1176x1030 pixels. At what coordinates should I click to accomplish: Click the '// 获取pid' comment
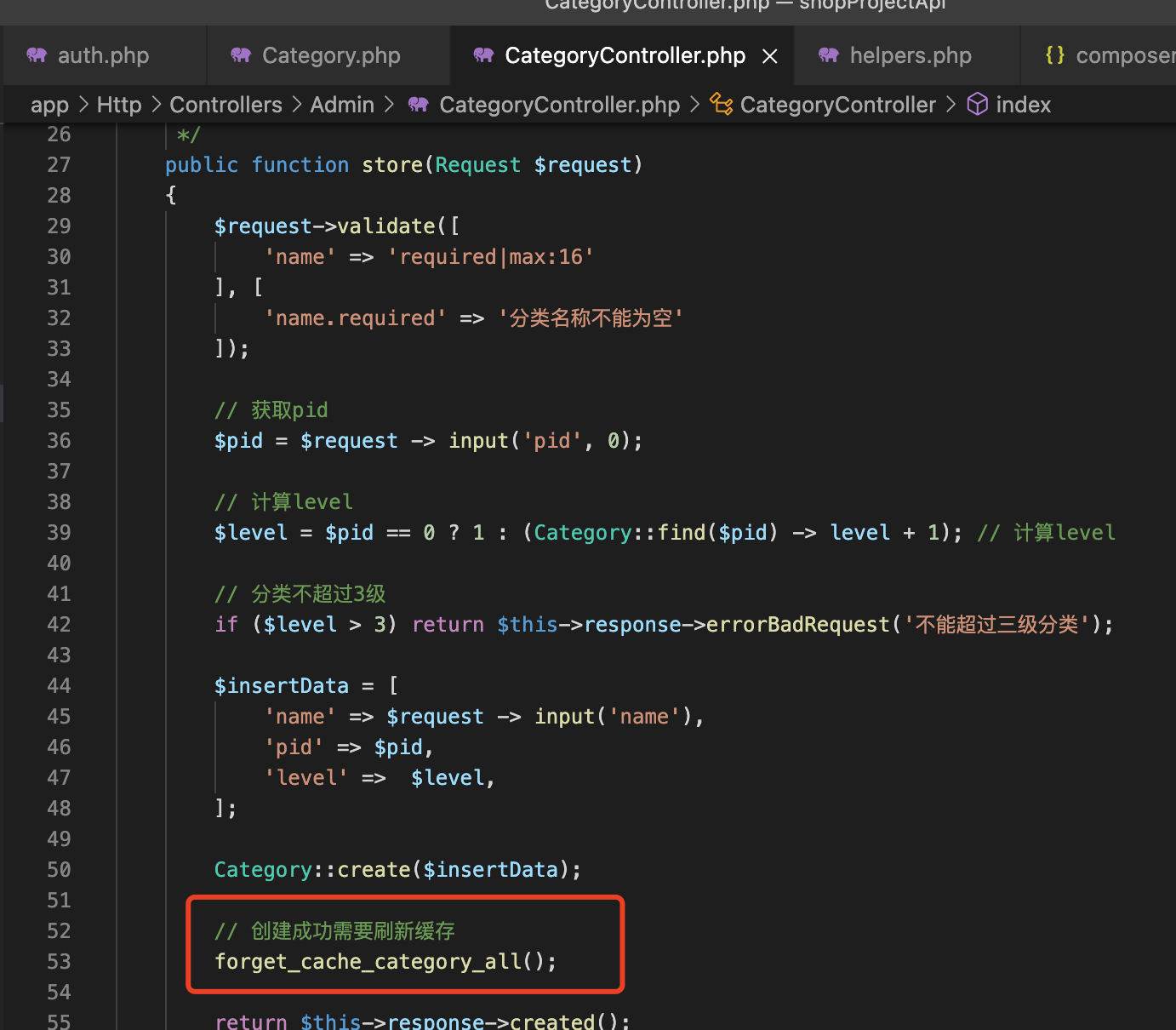pos(271,410)
